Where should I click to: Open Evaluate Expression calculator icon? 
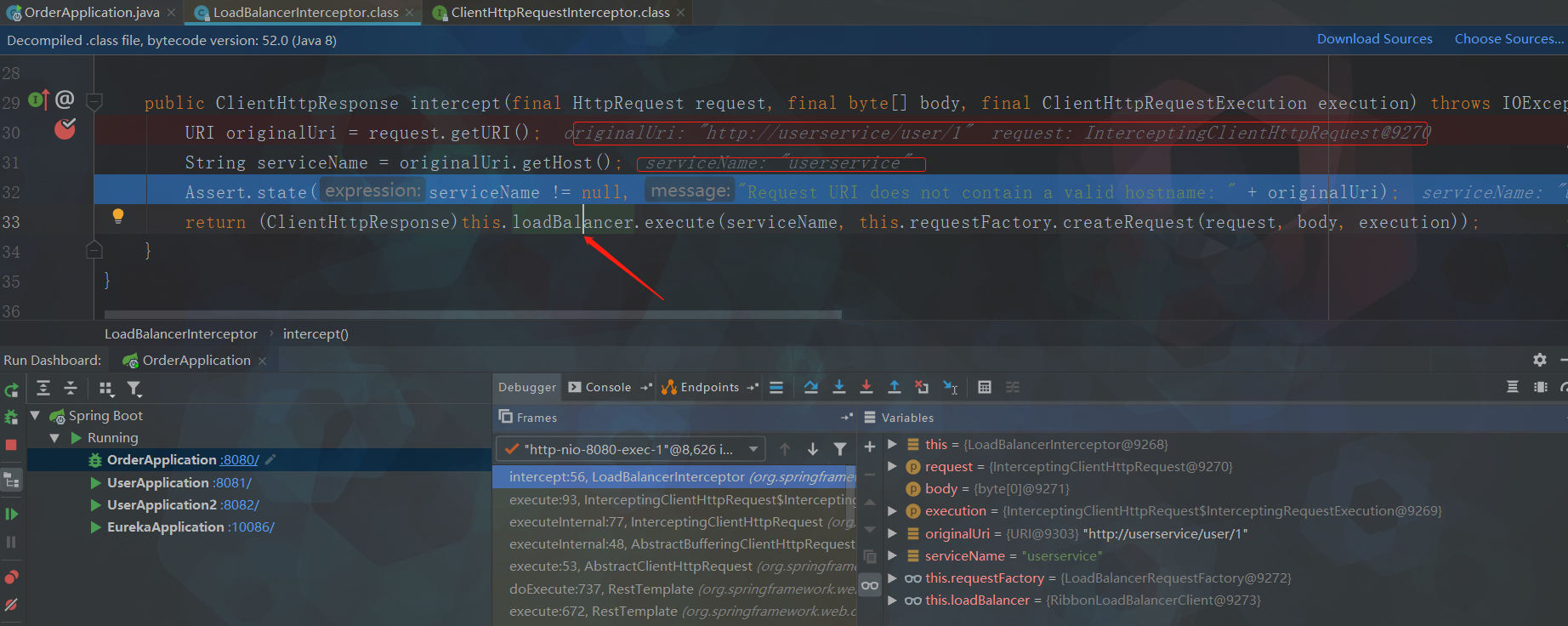[985, 387]
